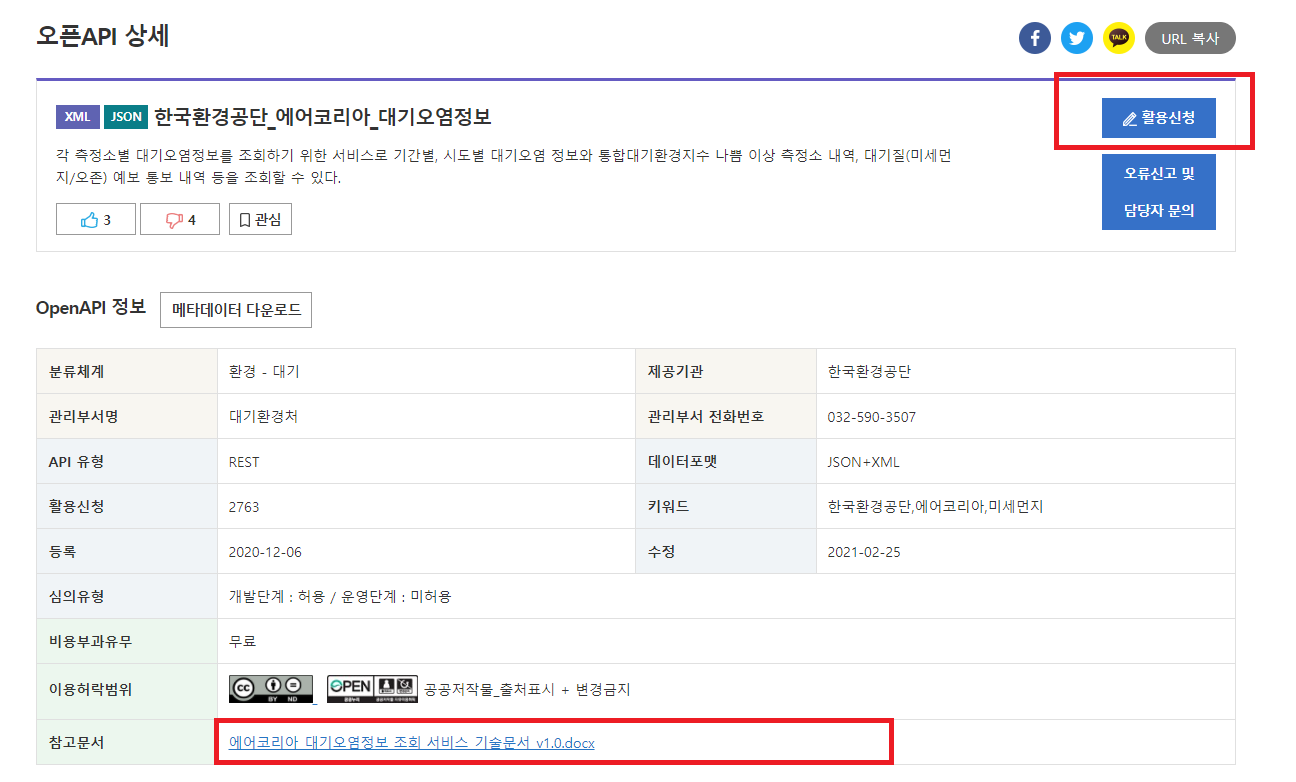Select the 오픈API 상세 page heading
Viewport: 1296px width, 782px height.
(103, 36)
